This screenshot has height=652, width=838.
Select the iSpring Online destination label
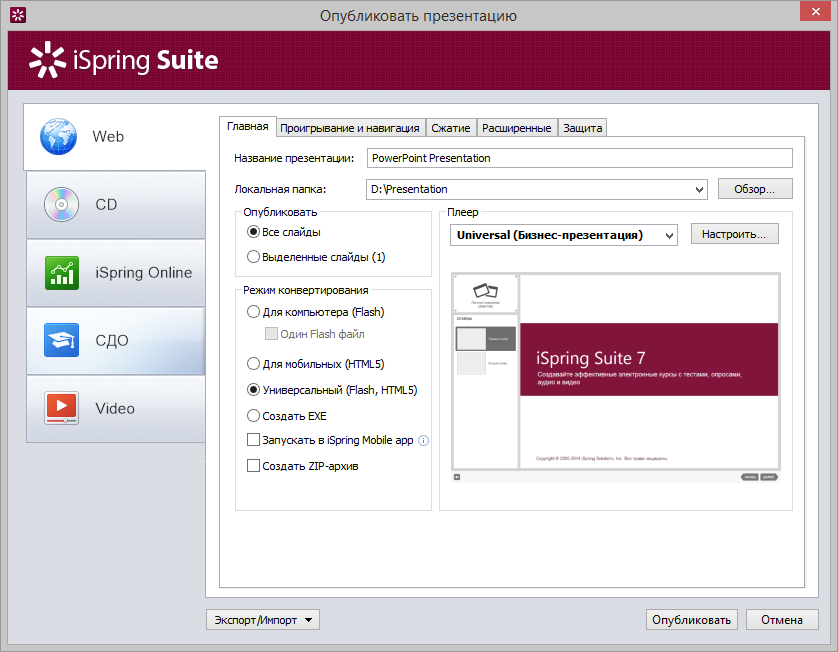tap(143, 273)
